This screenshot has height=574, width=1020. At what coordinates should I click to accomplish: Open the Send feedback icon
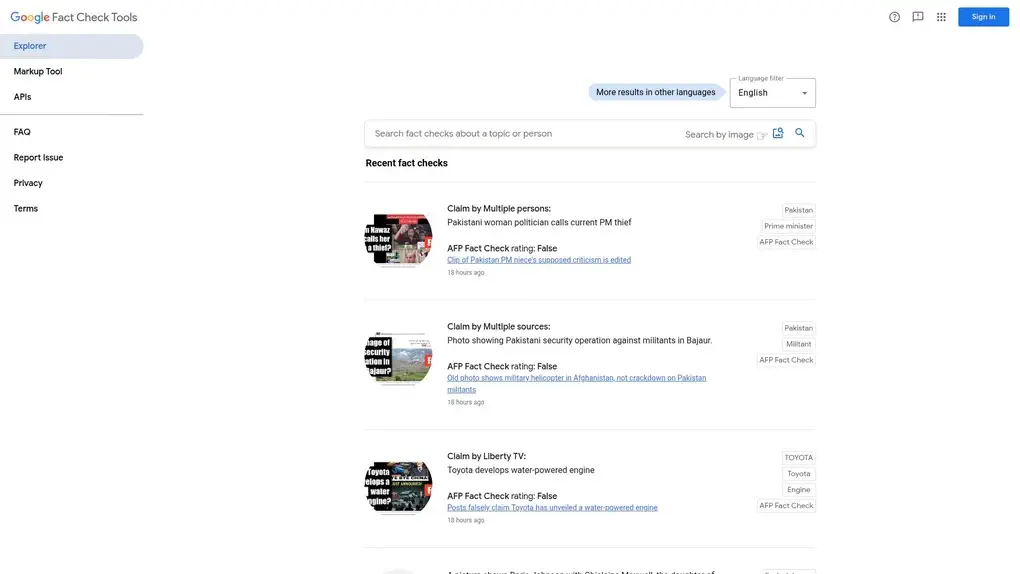coord(918,17)
